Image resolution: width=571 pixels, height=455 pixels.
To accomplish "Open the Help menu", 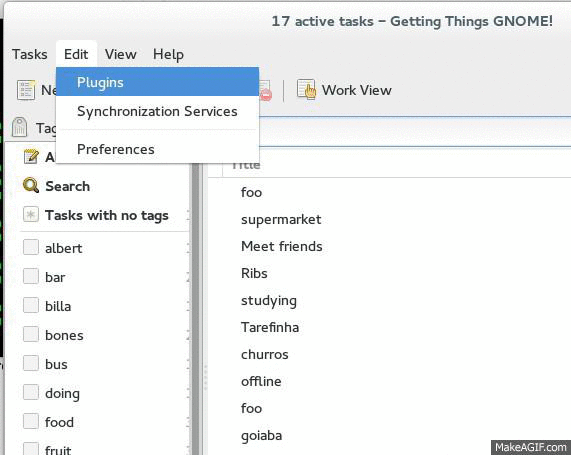I will coord(168,54).
